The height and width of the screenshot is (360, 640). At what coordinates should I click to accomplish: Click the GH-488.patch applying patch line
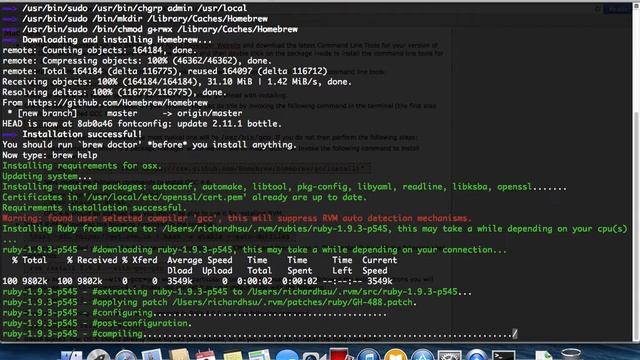tap(209, 302)
